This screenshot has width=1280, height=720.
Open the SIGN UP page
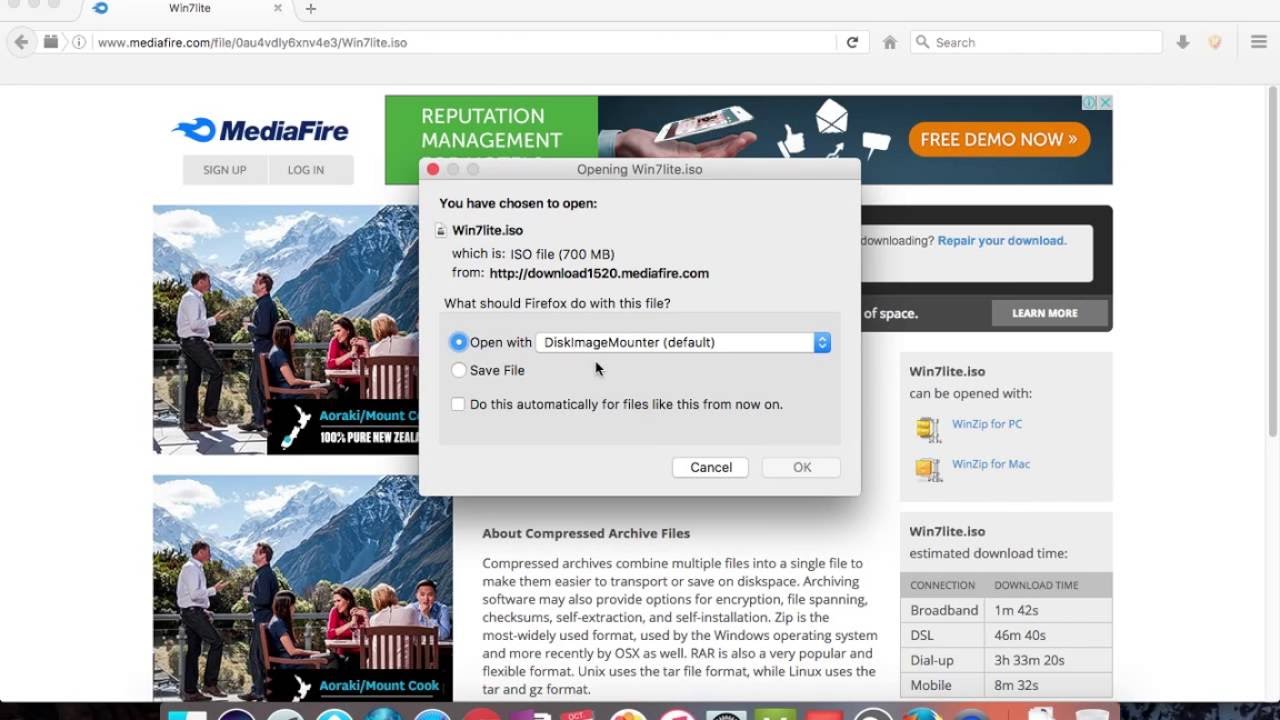pyautogui.click(x=225, y=170)
